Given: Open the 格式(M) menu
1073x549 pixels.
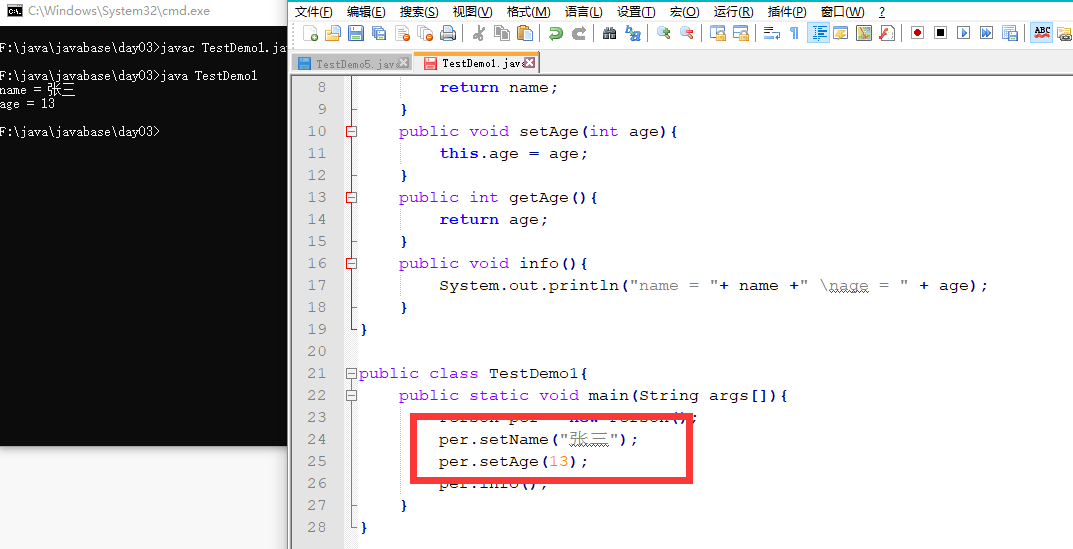Looking at the screenshot, I should pos(528,12).
